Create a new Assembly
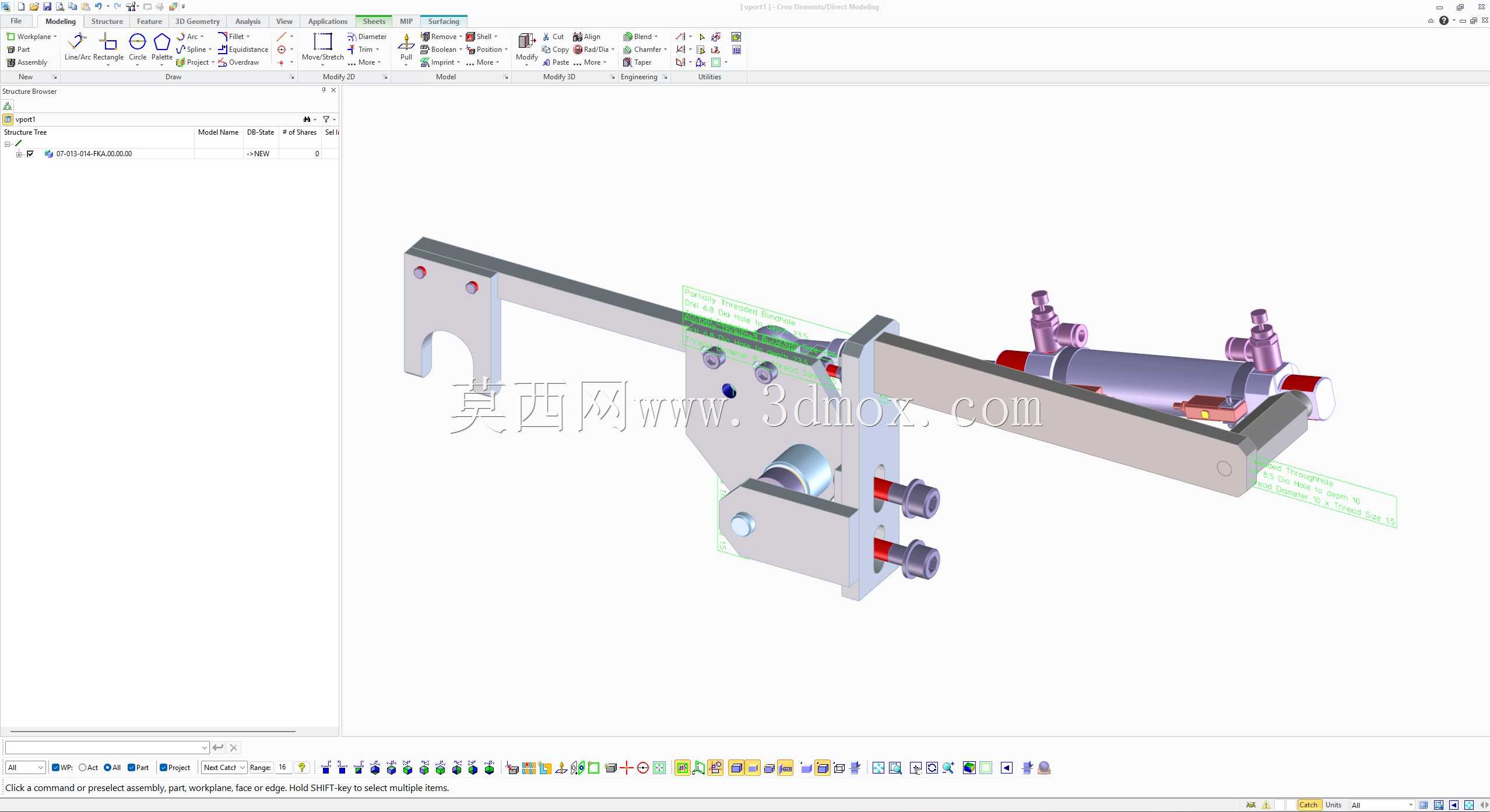1490x812 pixels. point(27,62)
